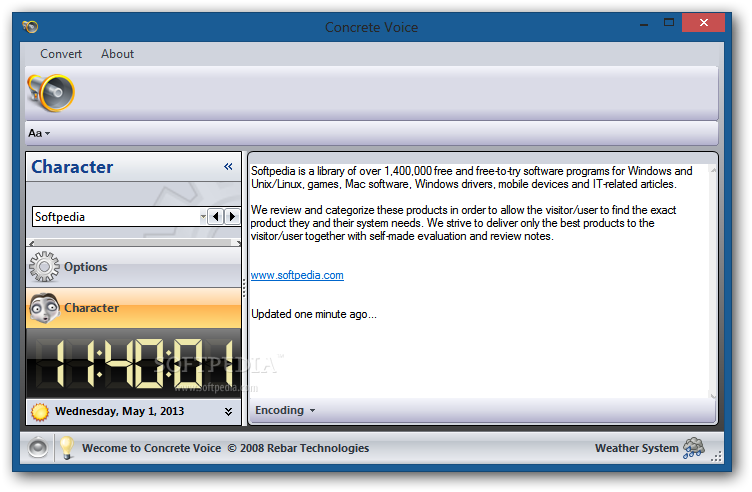Click the horizontal scrollbar under character selector
Screen dimensions: 752x492
134,243
